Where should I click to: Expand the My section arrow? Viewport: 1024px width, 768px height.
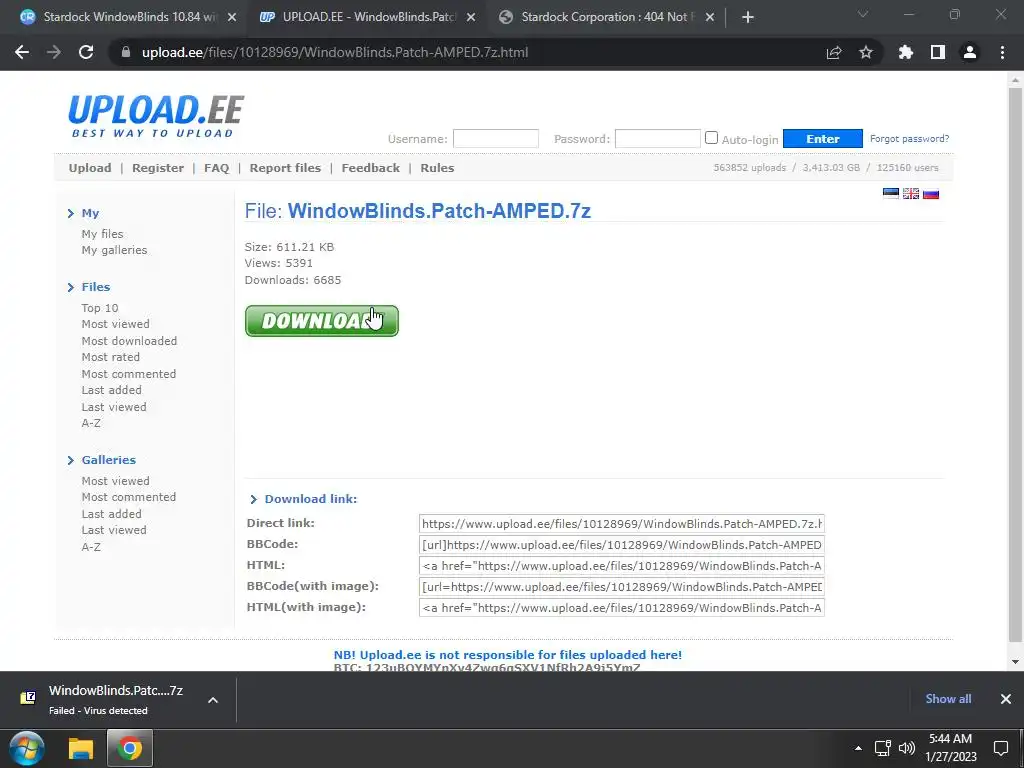click(71, 213)
